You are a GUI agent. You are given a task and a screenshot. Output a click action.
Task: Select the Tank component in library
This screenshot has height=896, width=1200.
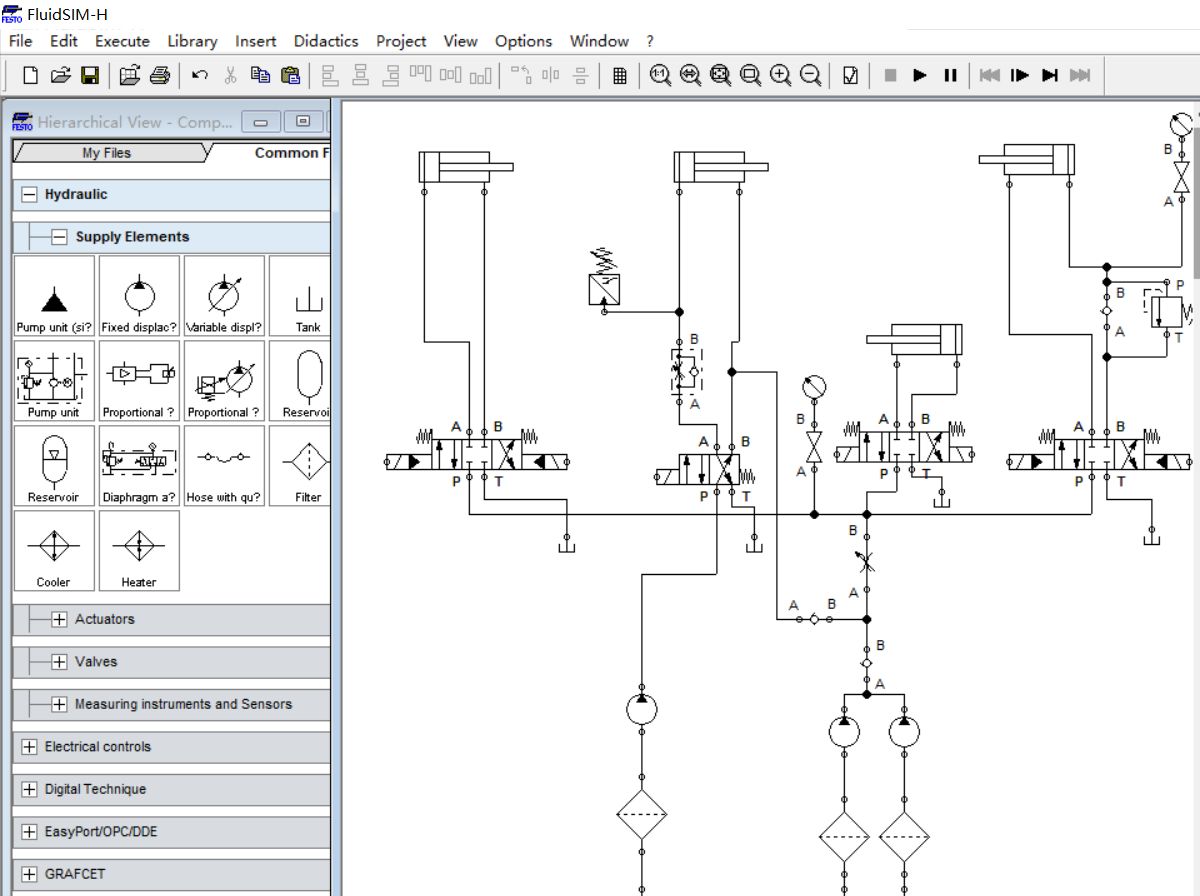click(308, 296)
